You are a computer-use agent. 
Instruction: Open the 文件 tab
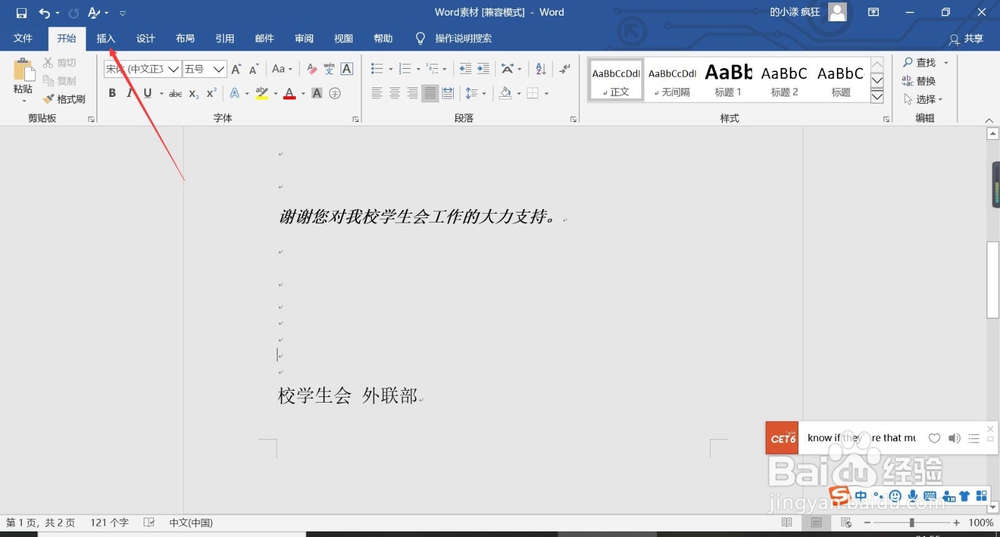point(23,38)
